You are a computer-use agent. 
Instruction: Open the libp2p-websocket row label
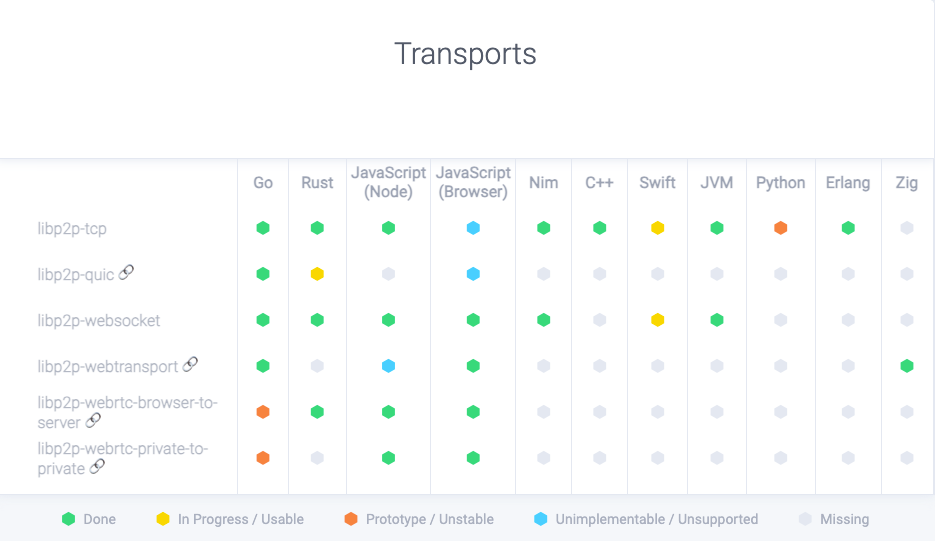pos(99,321)
